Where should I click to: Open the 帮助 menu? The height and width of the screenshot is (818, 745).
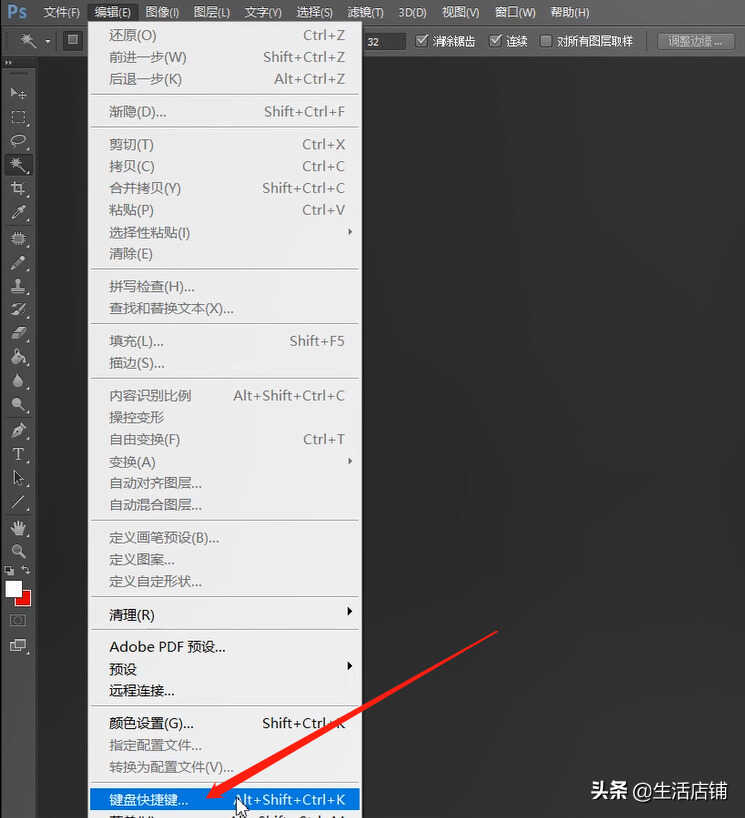[x=570, y=12]
